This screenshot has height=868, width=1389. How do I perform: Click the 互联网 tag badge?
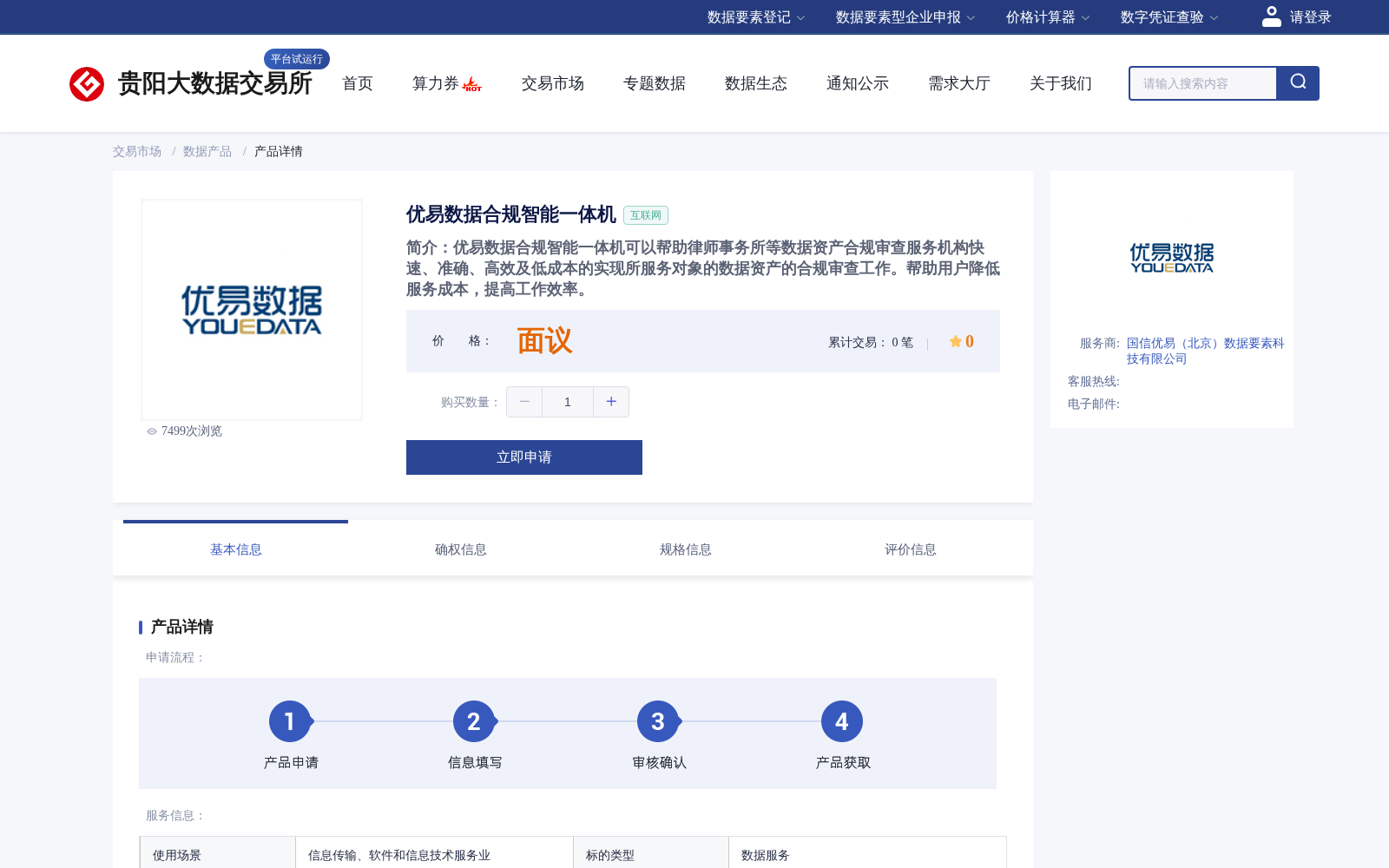[646, 215]
